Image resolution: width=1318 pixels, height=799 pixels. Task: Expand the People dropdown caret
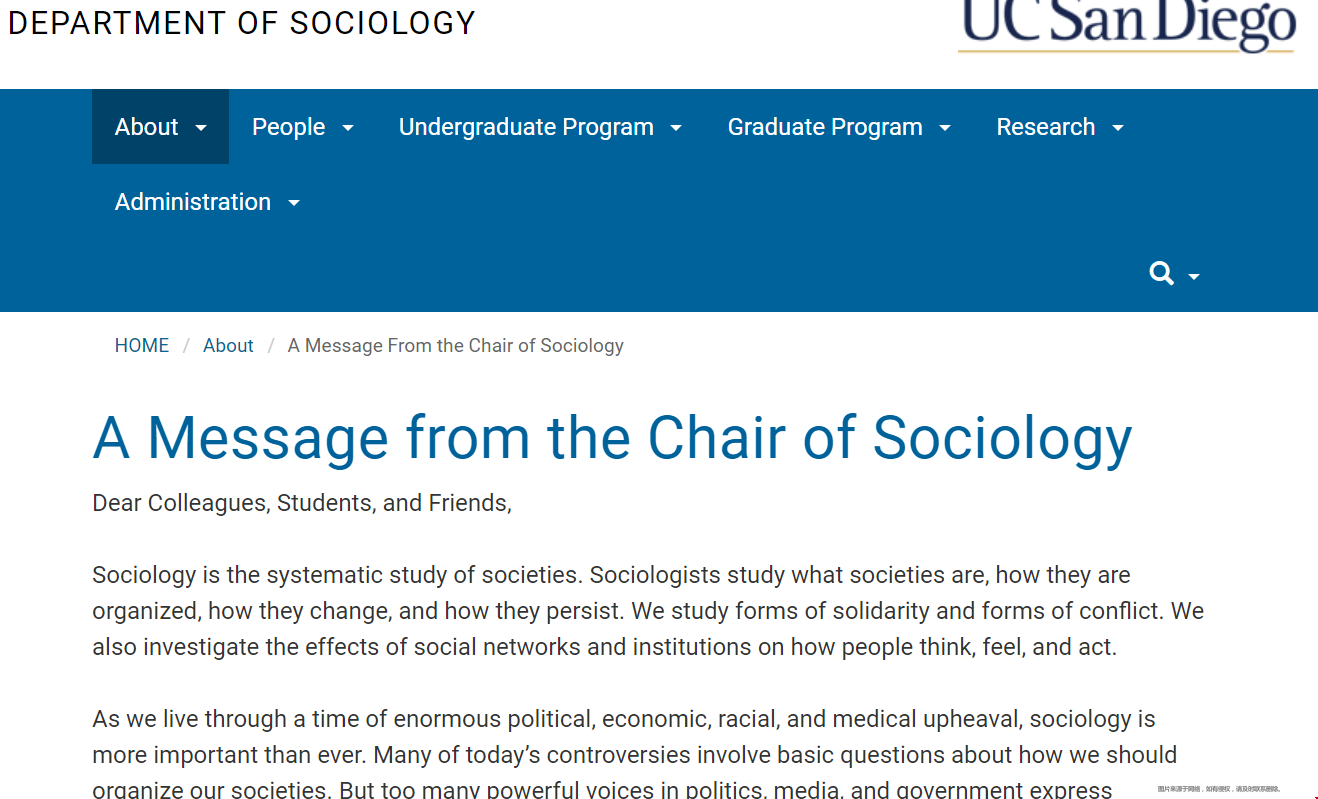(x=348, y=128)
